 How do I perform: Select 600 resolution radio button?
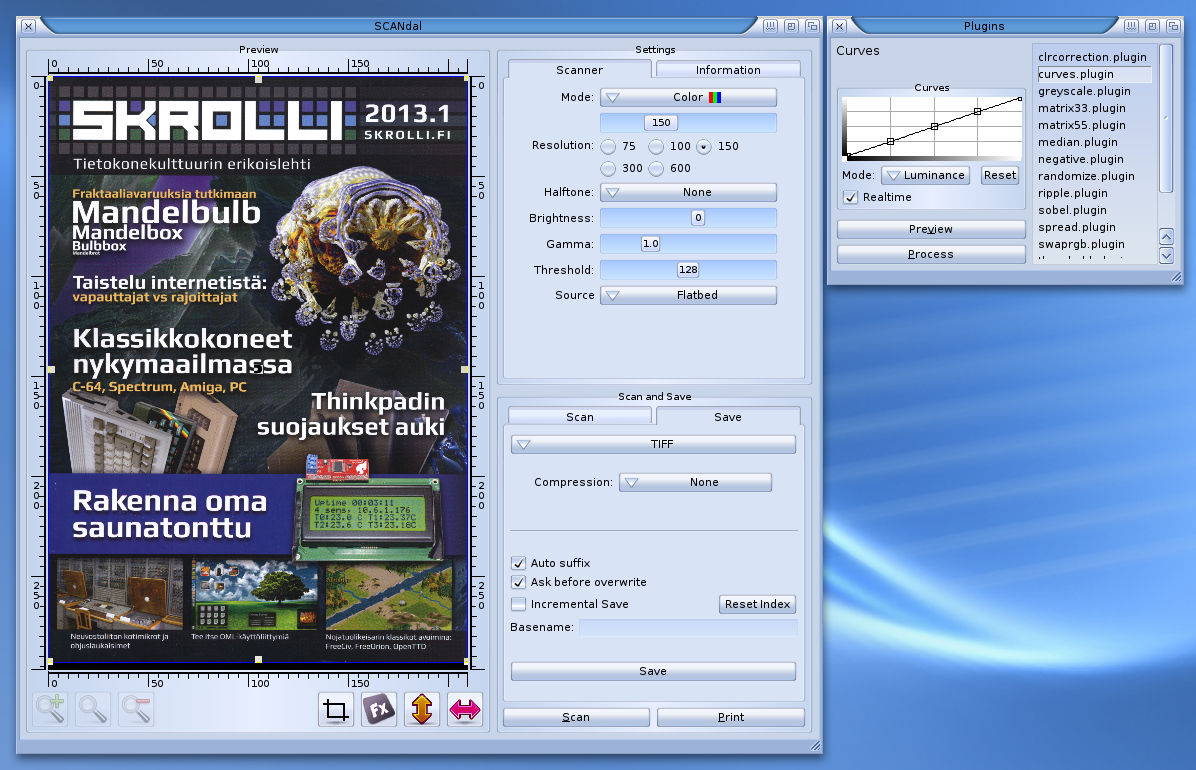tap(656, 169)
